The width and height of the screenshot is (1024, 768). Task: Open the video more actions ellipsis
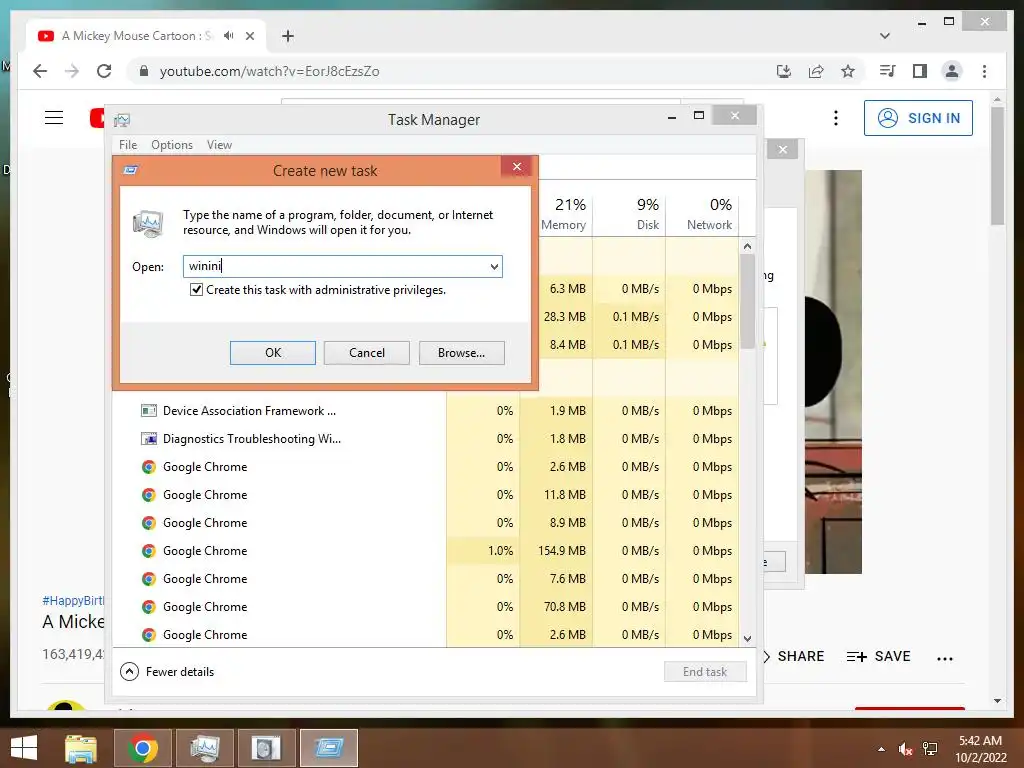pos(944,658)
